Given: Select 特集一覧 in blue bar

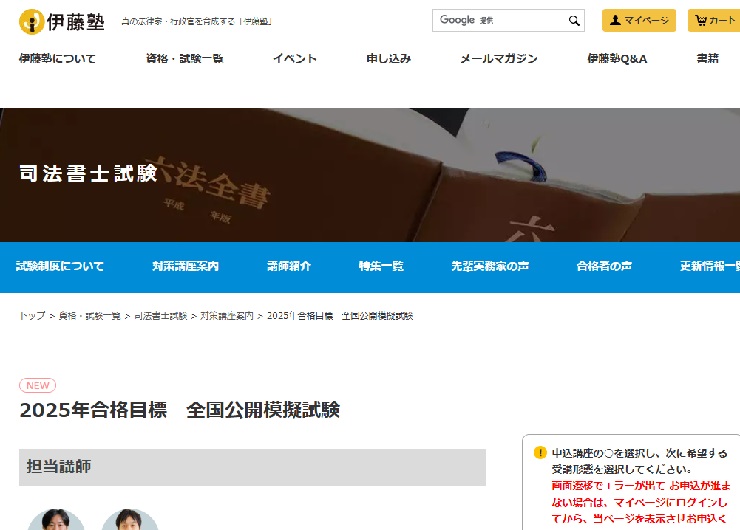Looking at the screenshot, I should [x=381, y=266].
